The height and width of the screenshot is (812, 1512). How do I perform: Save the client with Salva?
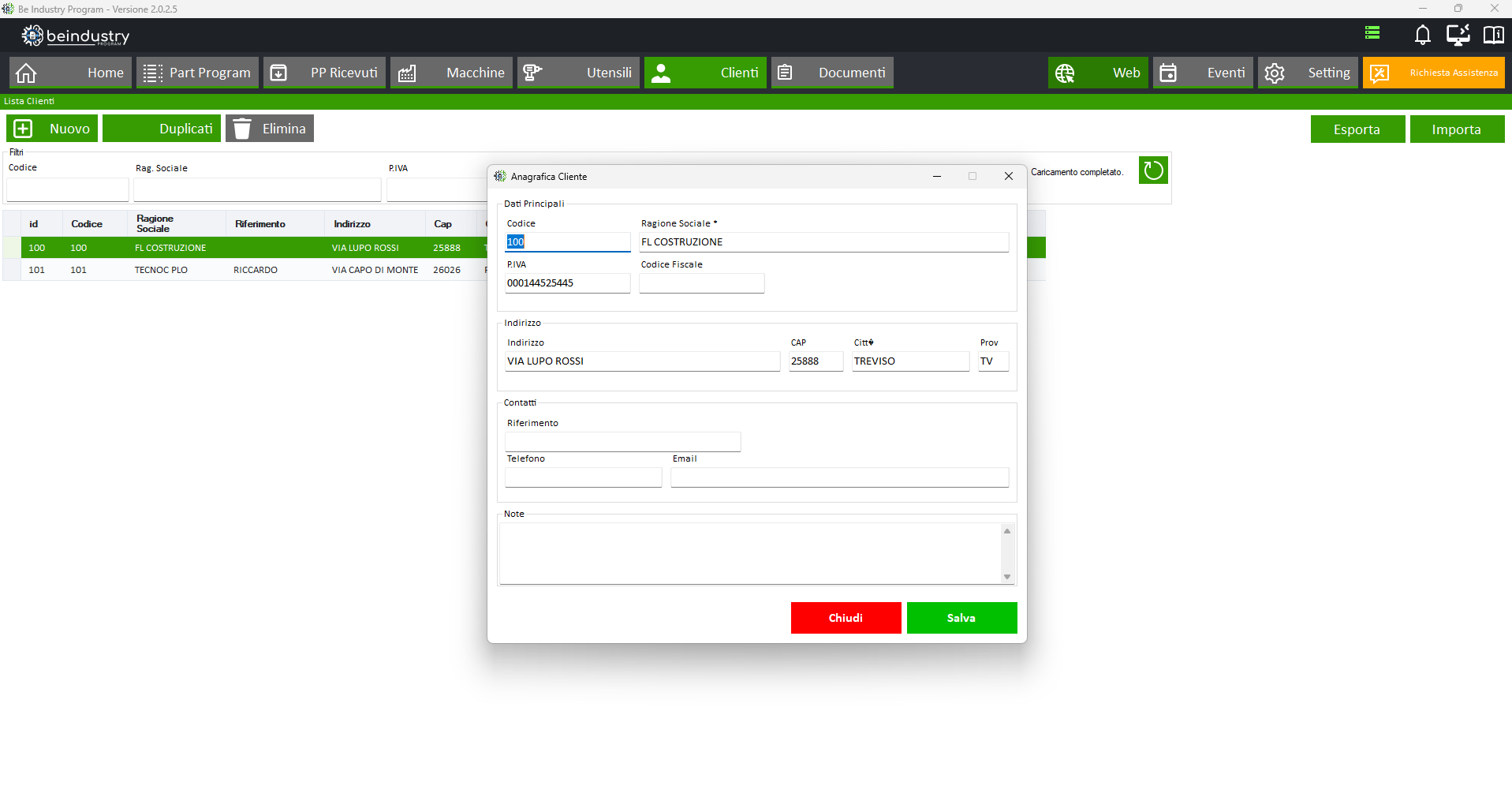(961, 618)
